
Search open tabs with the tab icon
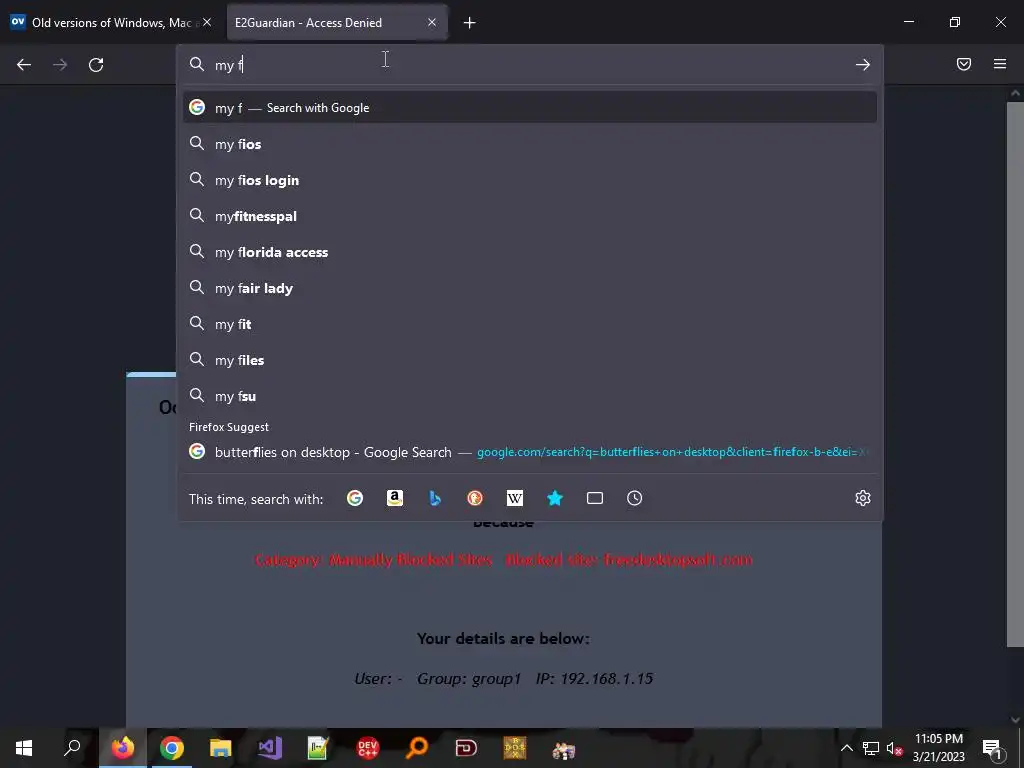point(595,498)
